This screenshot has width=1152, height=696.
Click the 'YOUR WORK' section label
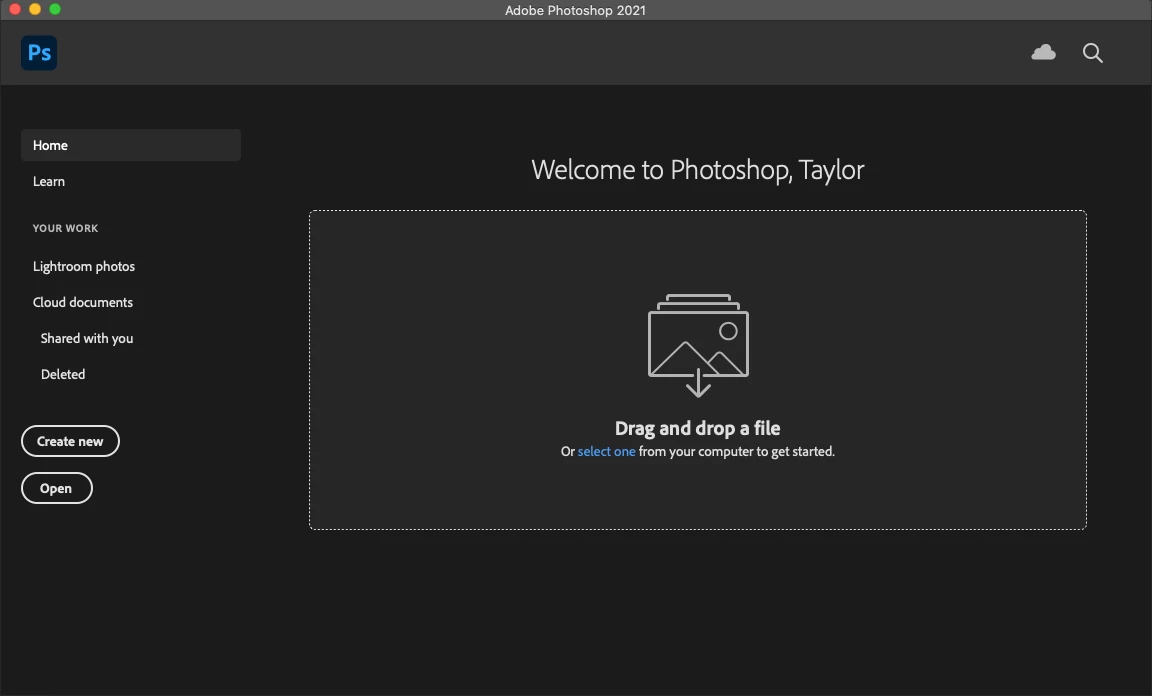65,229
